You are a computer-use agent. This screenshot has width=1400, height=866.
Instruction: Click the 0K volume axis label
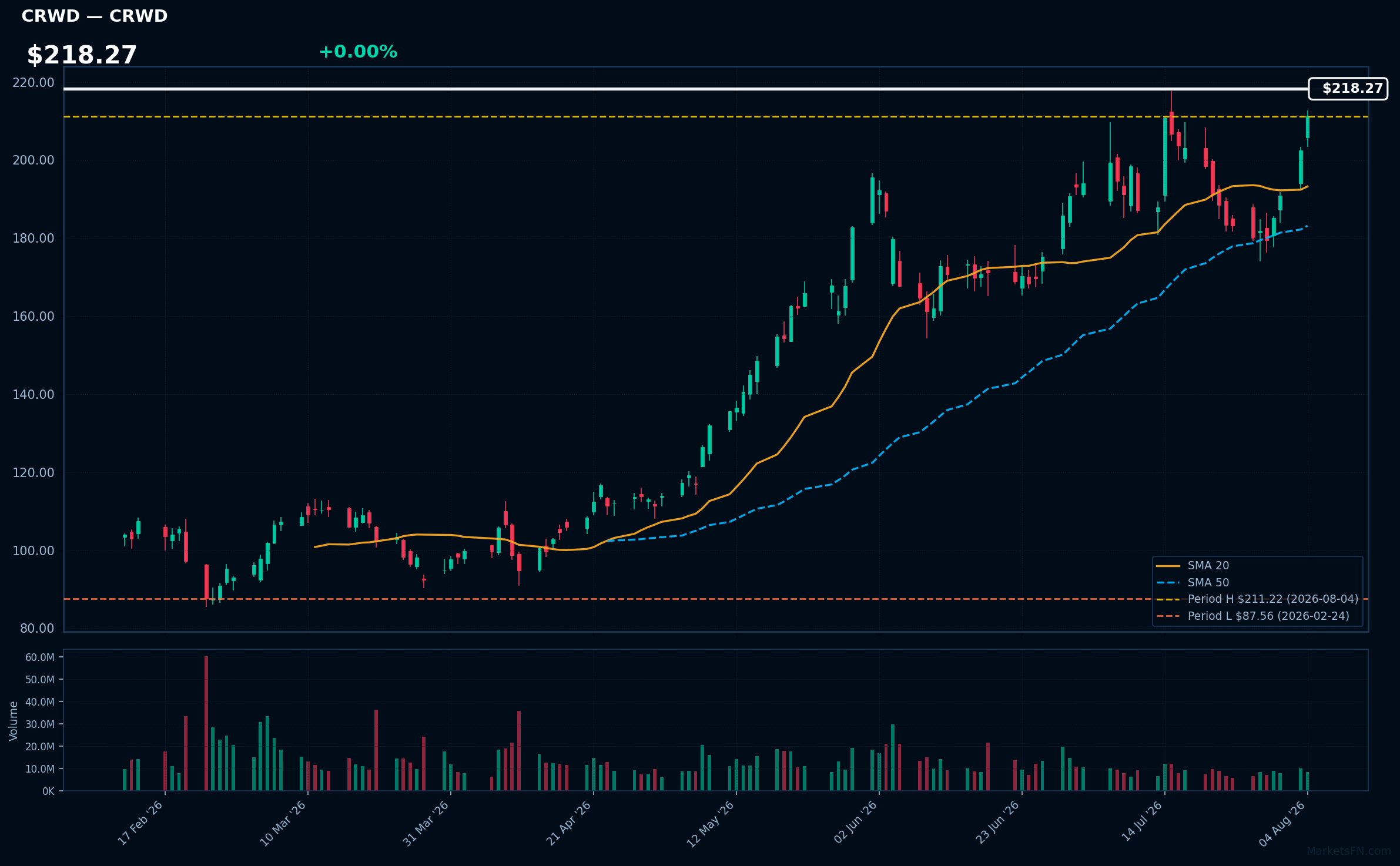point(48,791)
